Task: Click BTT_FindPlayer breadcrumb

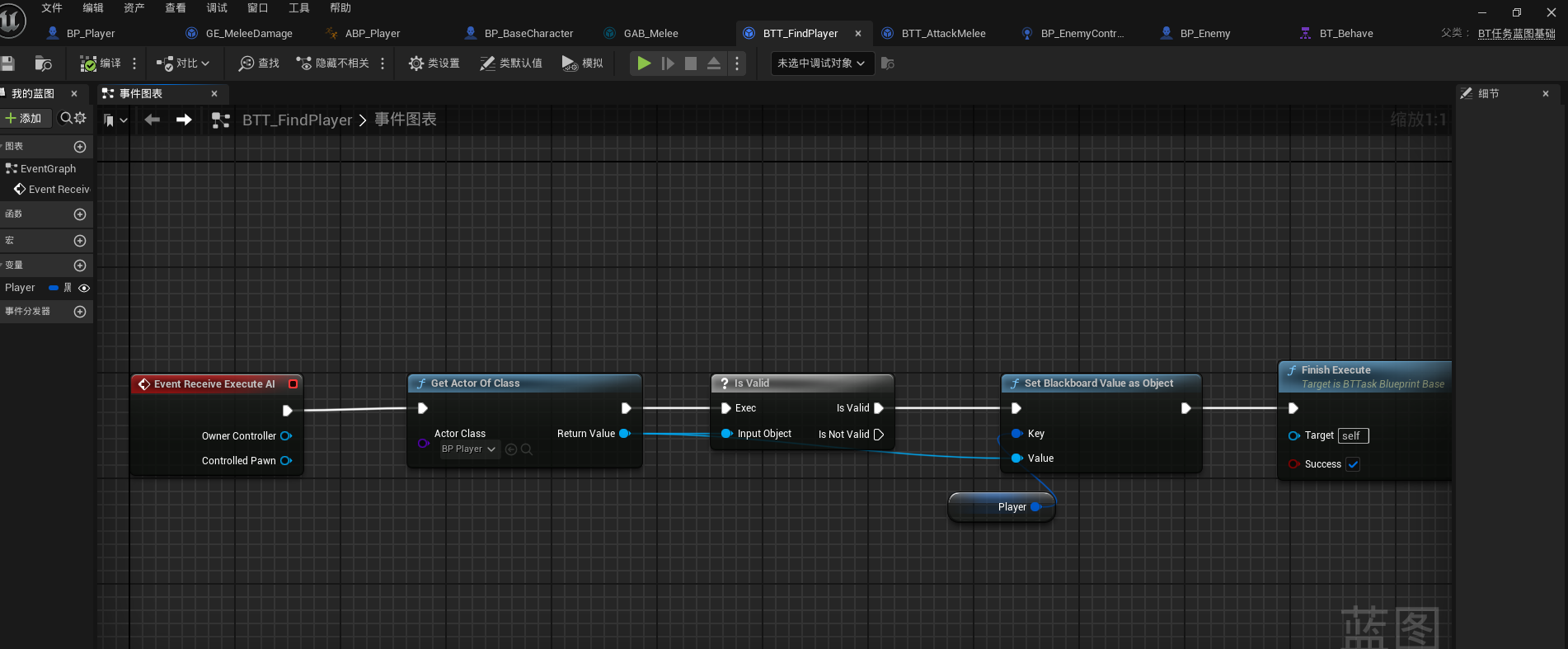Action: click(297, 120)
